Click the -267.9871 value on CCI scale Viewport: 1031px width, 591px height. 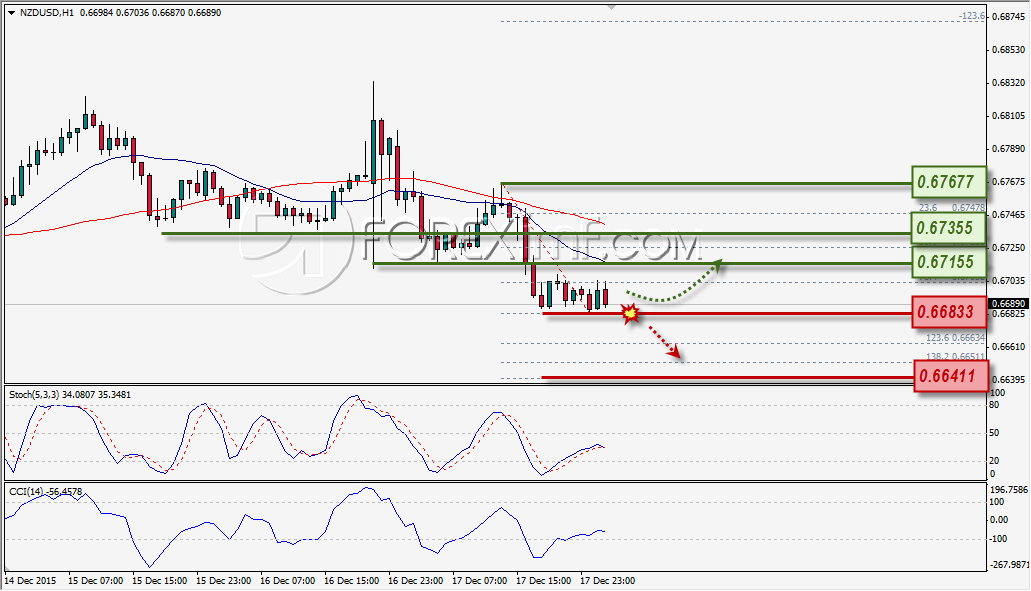tap(1009, 565)
